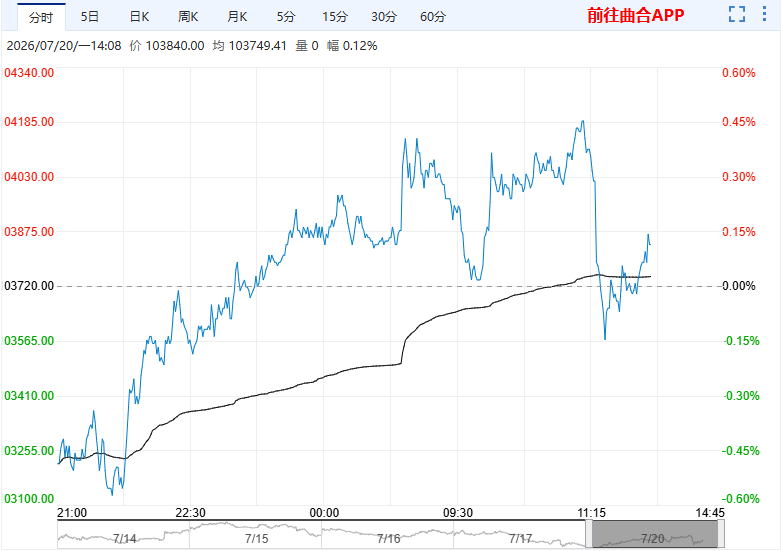Screen dimensions: 781x551
Task: Click the left handle of range selector
Action: click(589, 534)
